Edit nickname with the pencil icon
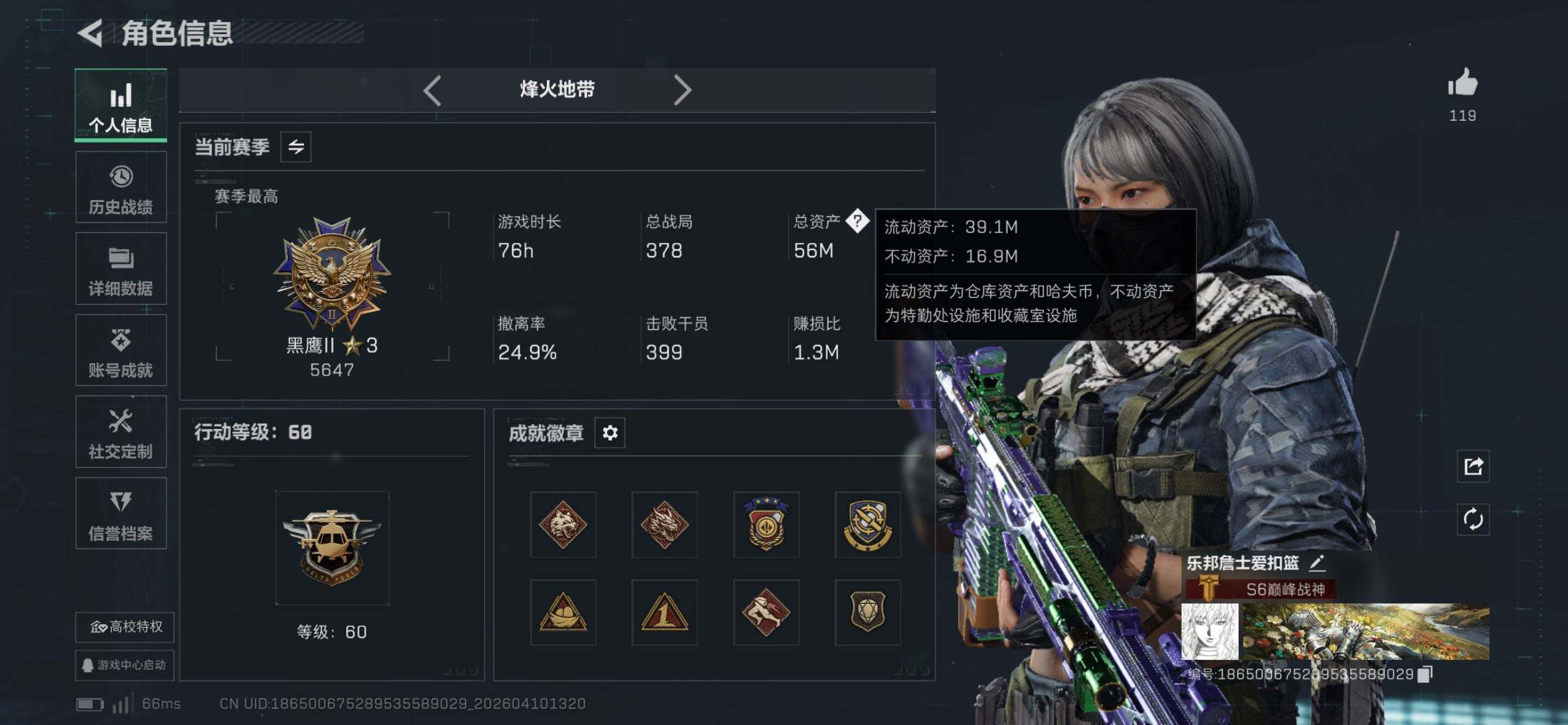This screenshot has width=1568, height=725. click(1317, 563)
